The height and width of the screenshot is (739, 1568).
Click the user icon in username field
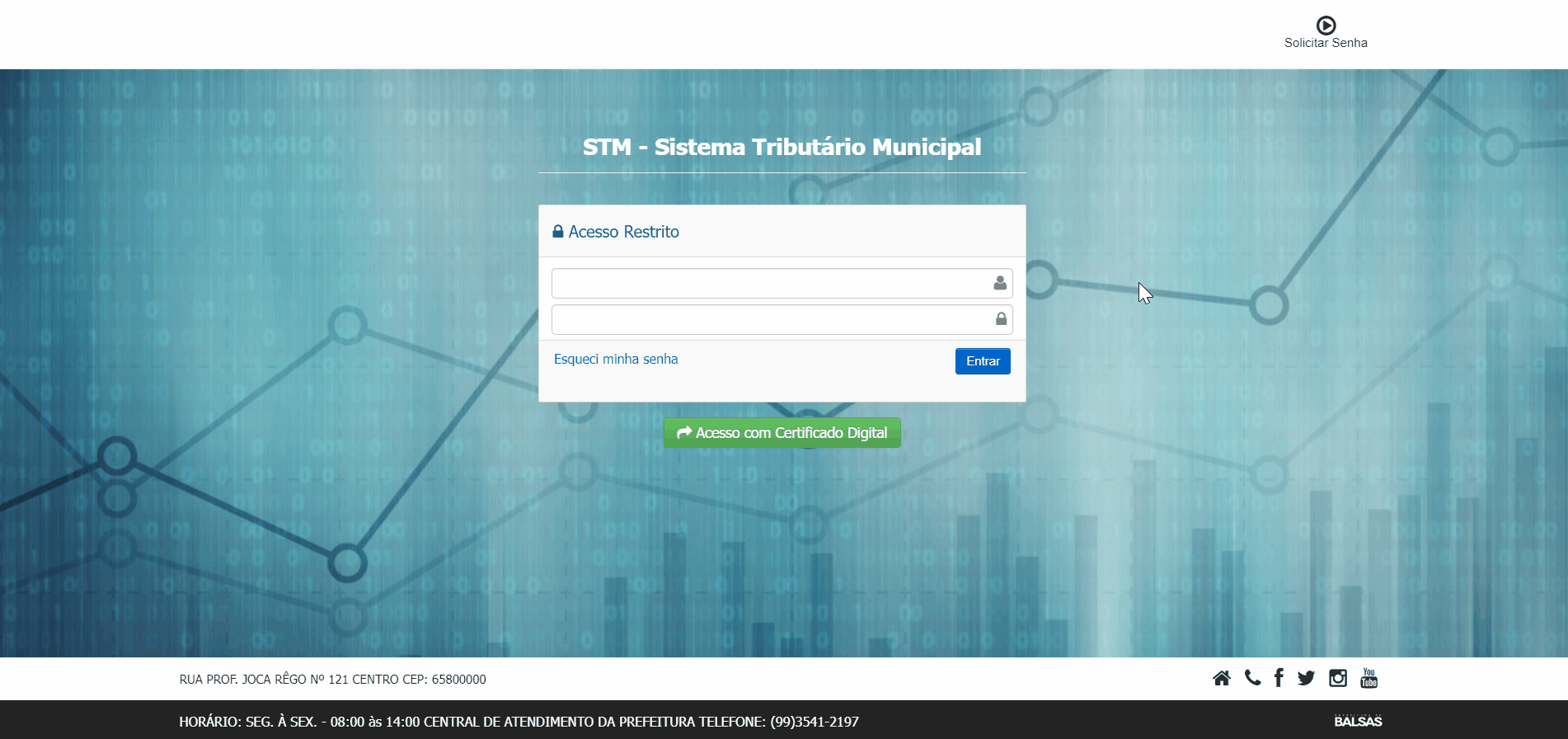coord(1000,283)
